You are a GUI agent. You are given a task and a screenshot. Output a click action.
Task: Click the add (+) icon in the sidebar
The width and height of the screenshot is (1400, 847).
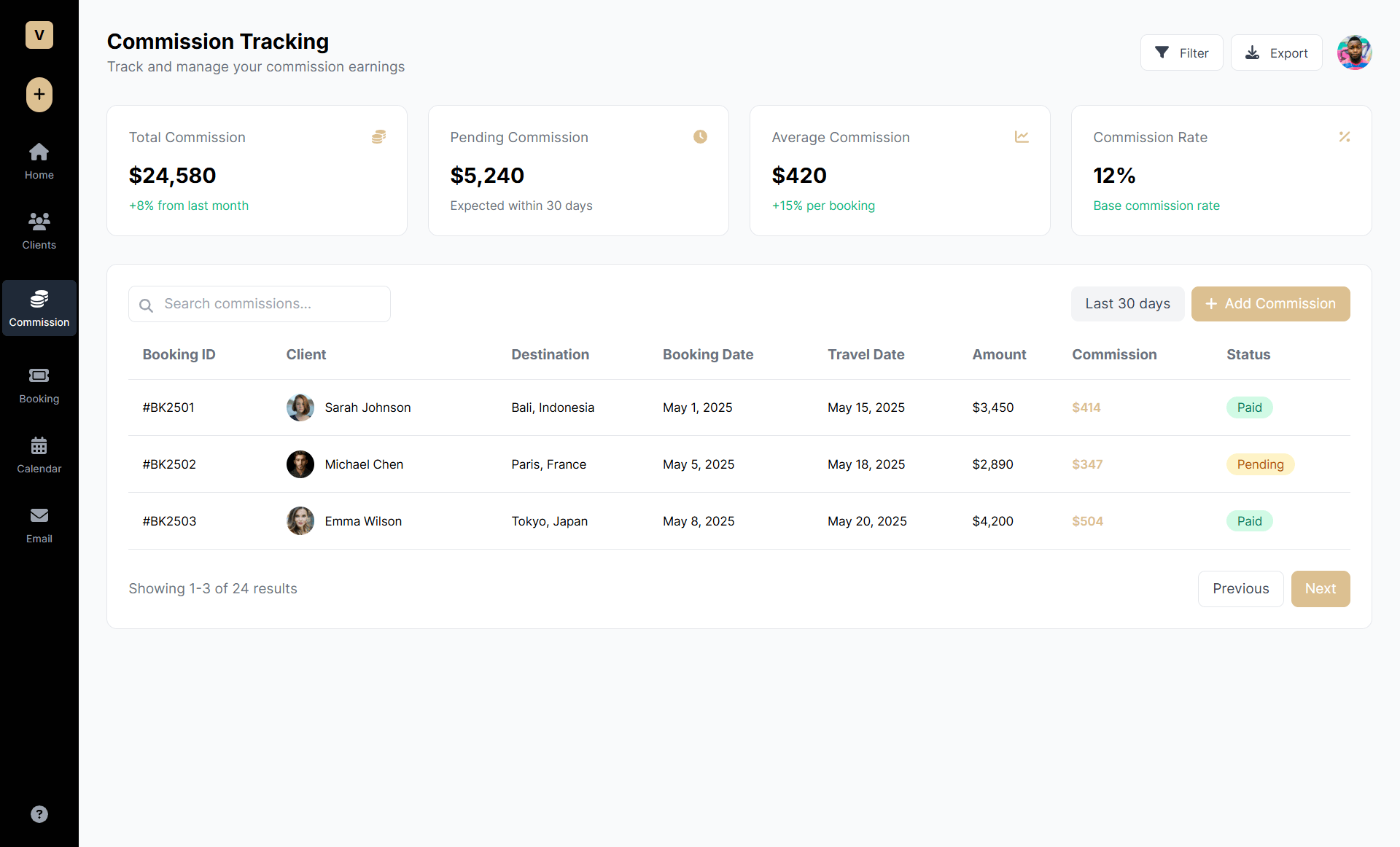tap(39, 95)
